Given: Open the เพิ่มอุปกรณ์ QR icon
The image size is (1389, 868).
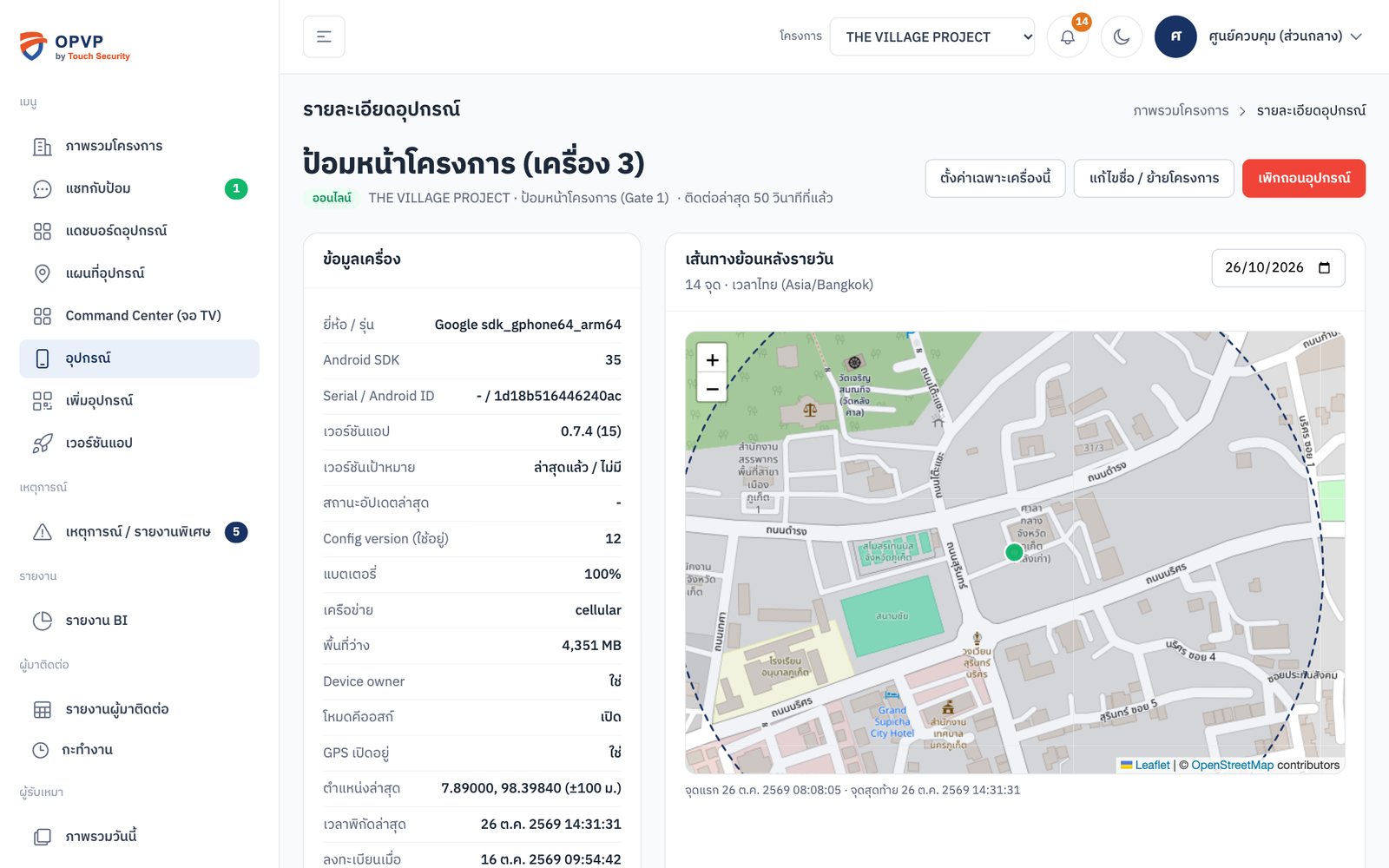Looking at the screenshot, I should pyautogui.click(x=42, y=401).
